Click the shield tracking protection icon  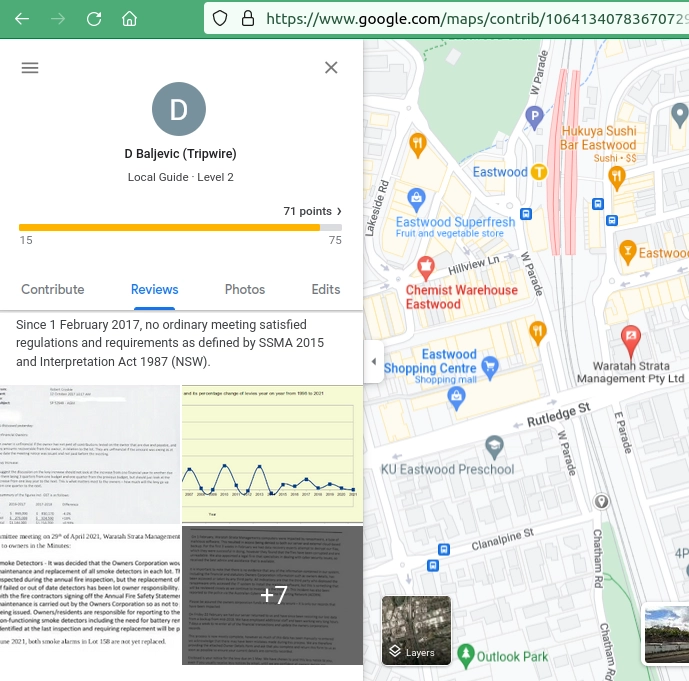220,18
